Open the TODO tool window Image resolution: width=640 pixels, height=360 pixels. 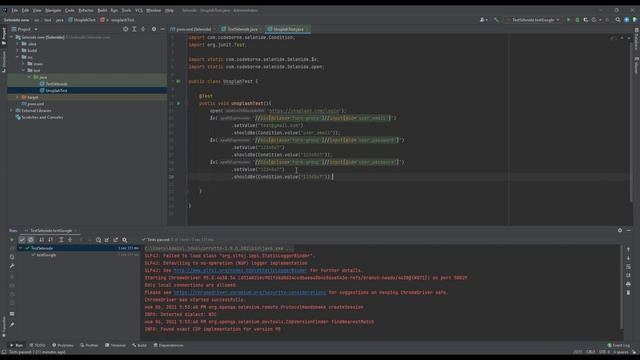pos(38,345)
